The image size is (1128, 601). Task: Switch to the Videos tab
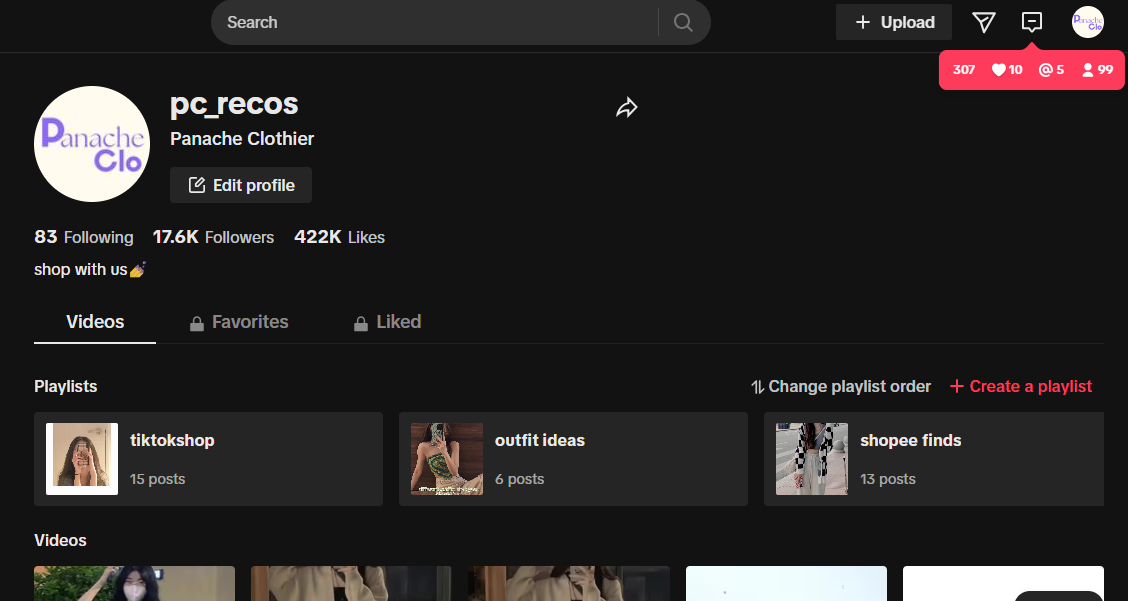point(95,322)
